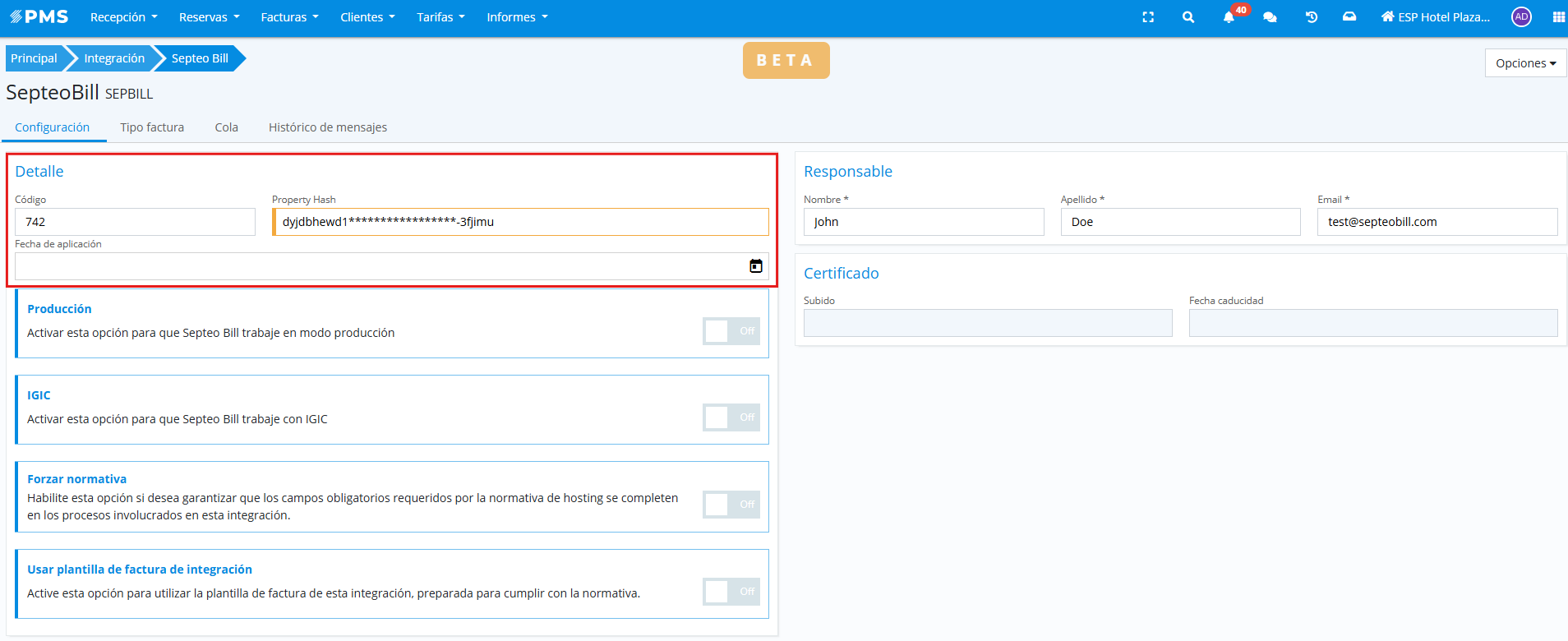Enable the Producción mode toggle
Screen dimensions: 1568x641
click(731, 331)
